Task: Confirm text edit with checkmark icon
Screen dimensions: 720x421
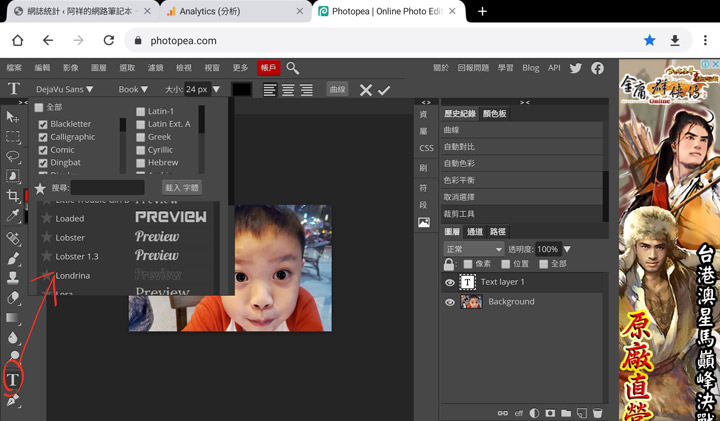Action: tap(384, 90)
